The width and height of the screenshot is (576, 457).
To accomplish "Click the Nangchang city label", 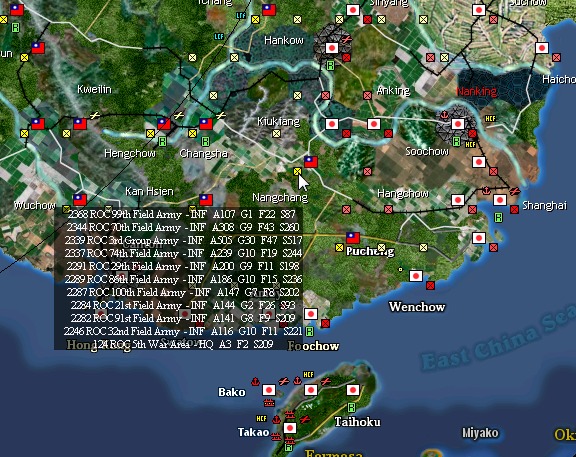I will (x=280, y=197).
